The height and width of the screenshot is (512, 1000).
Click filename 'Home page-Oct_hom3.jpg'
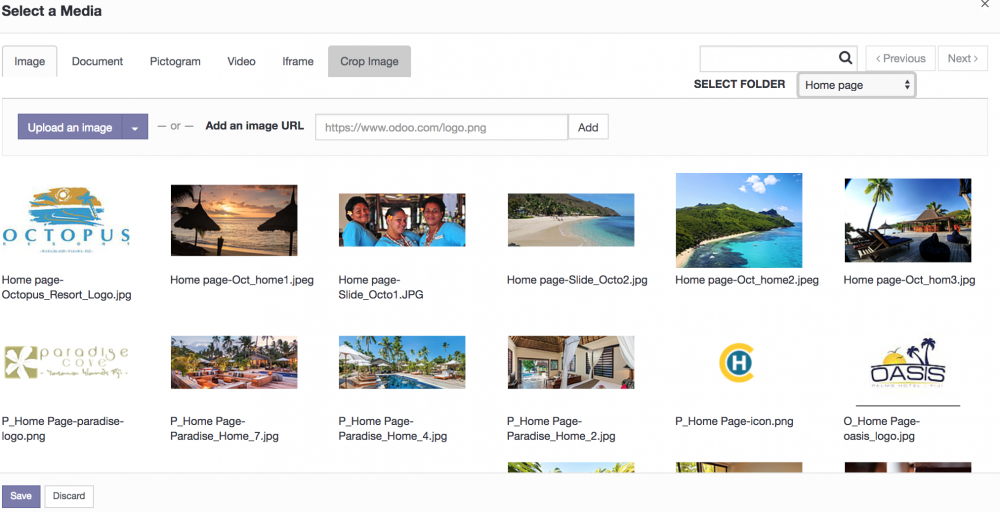click(x=909, y=280)
